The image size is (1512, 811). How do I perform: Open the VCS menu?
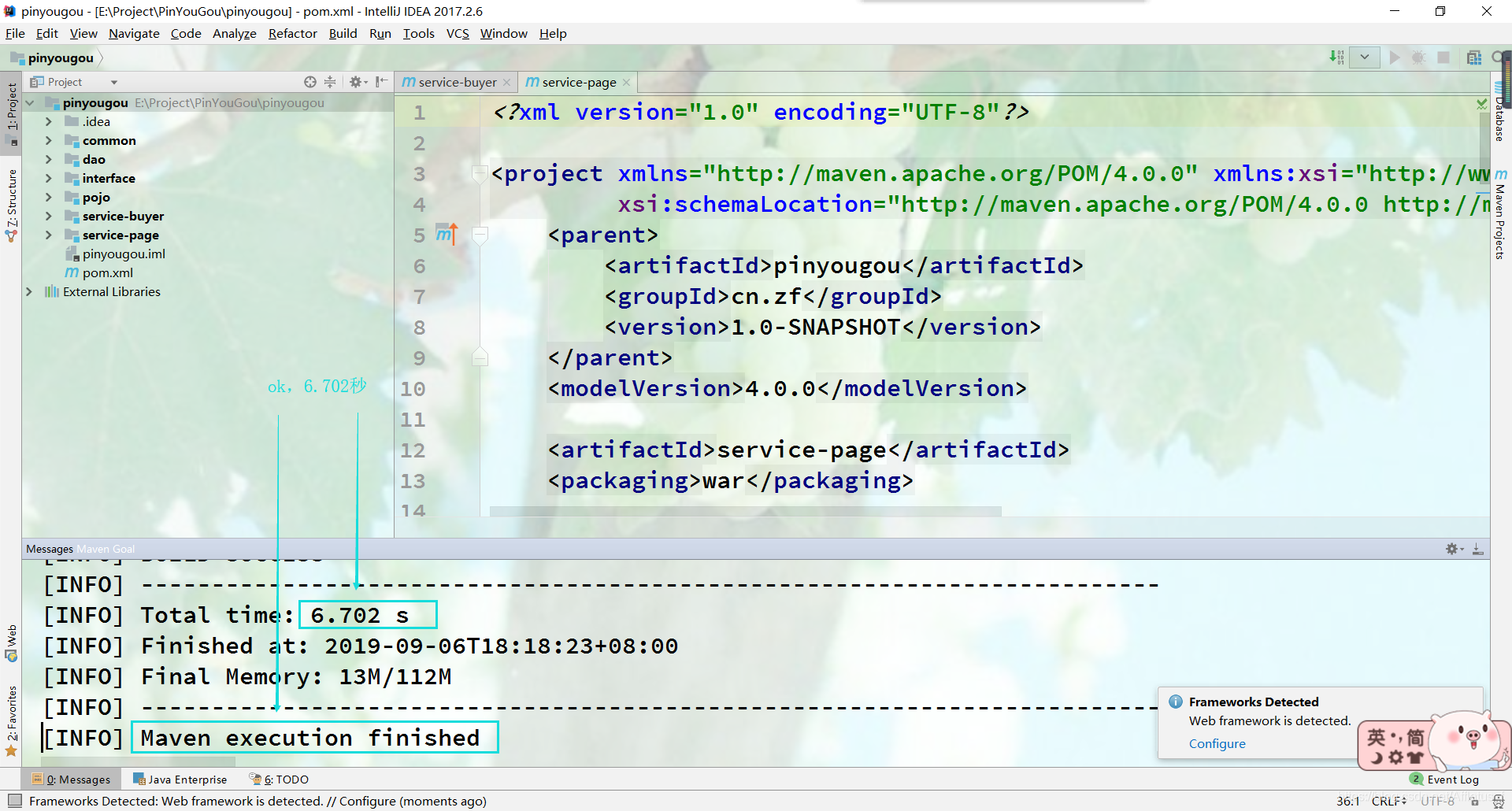tap(458, 33)
